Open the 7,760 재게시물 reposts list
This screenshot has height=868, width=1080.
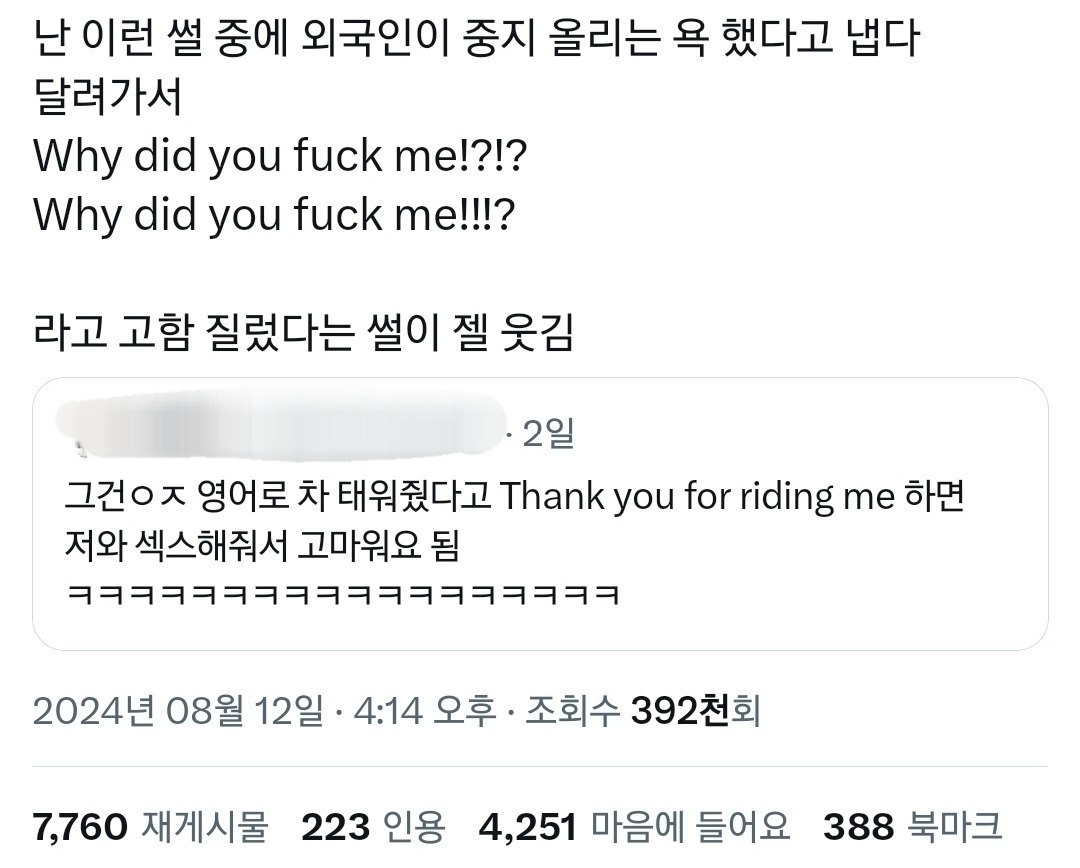click(151, 827)
